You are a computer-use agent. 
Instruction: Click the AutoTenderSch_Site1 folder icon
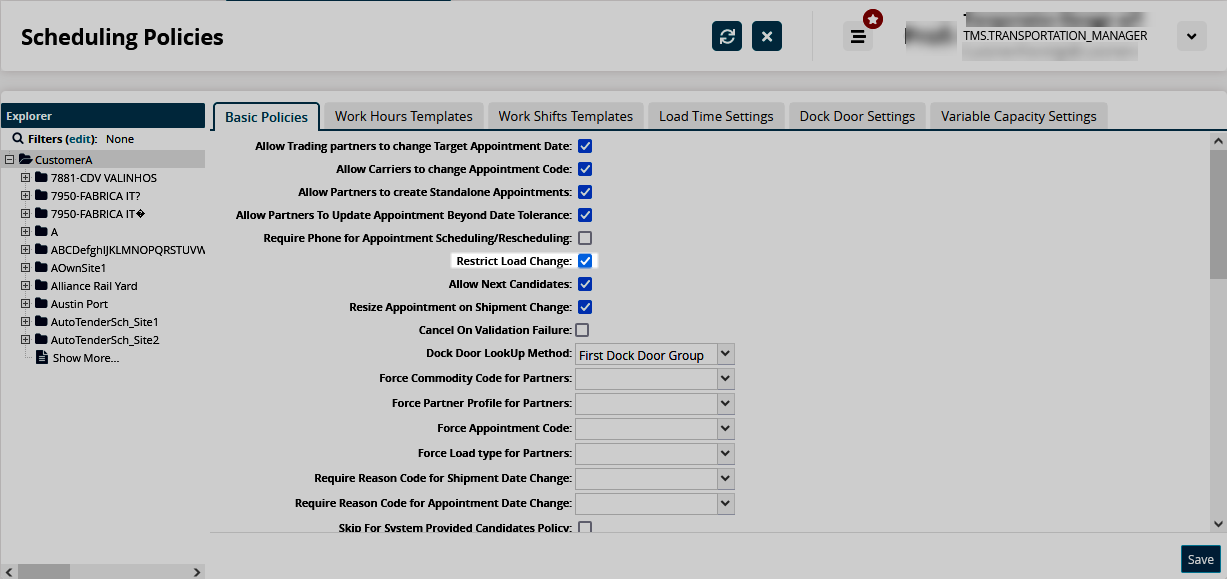[41, 322]
